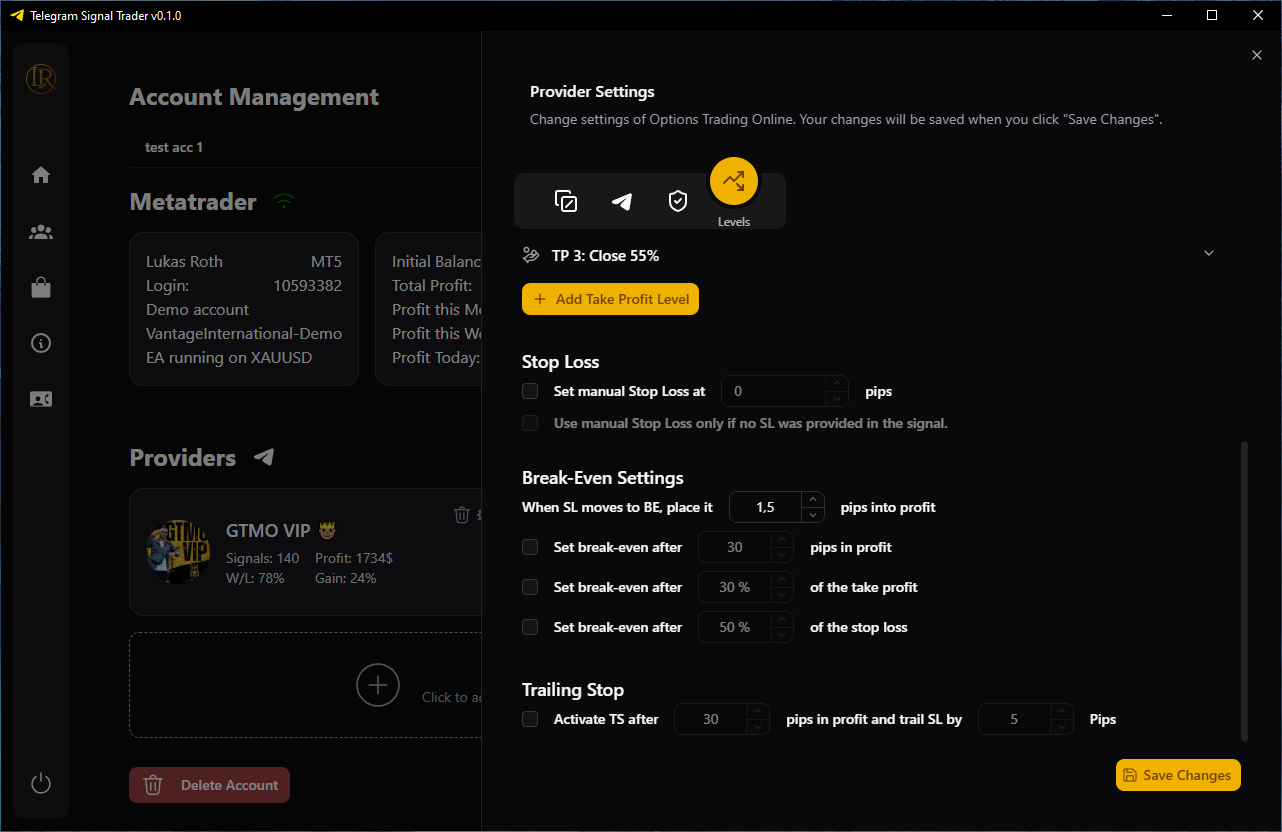The image size is (1282, 832).
Task: Select the test acc 1 account tab
Action: pos(174,147)
